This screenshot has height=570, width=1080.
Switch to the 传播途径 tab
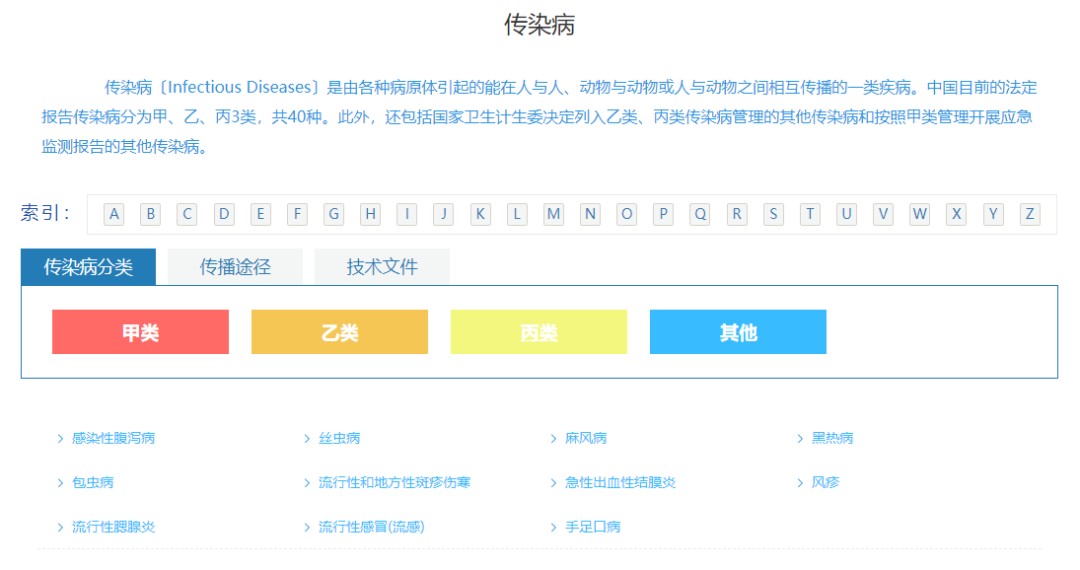pos(235,267)
